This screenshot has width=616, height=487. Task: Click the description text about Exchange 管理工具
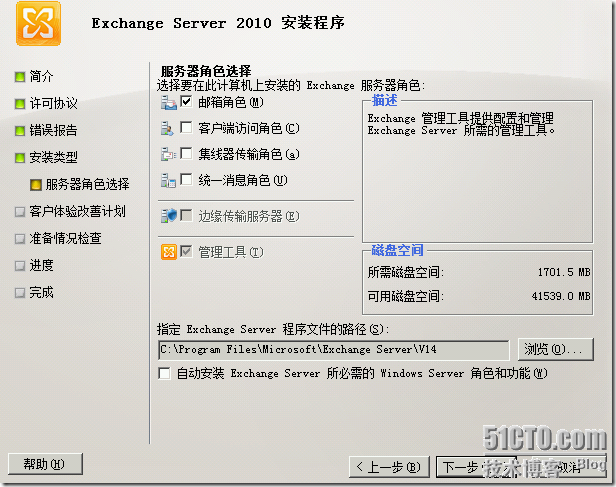tap(461, 124)
